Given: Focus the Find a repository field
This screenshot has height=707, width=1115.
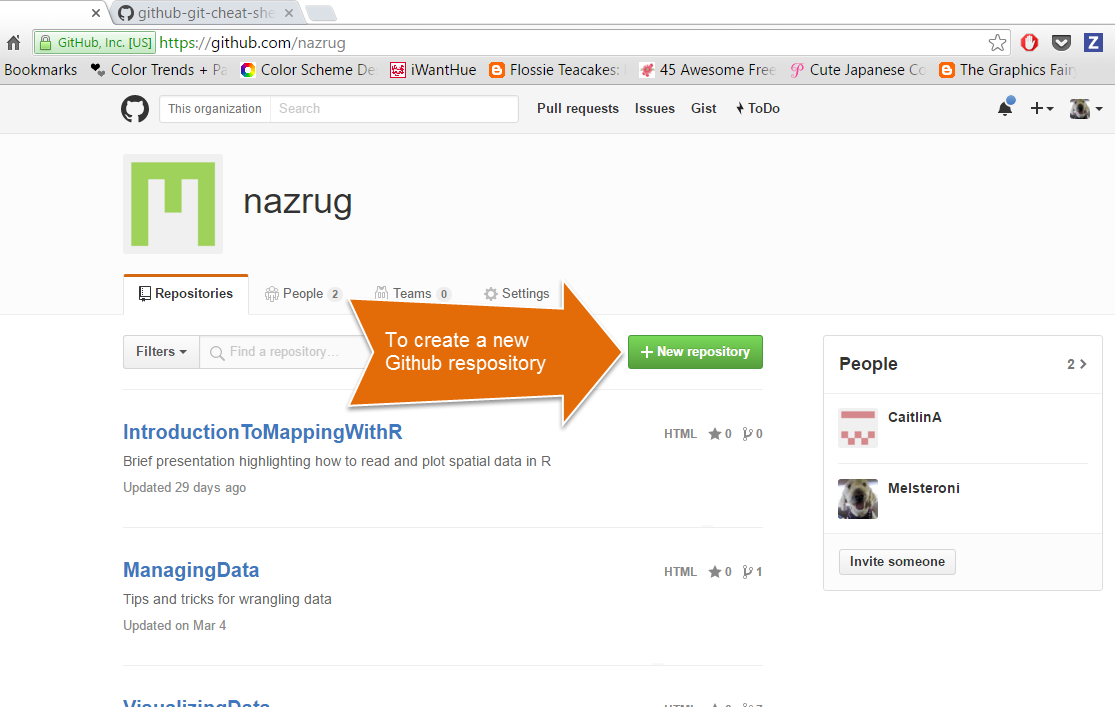Looking at the screenshot, I should click(284, 352).
